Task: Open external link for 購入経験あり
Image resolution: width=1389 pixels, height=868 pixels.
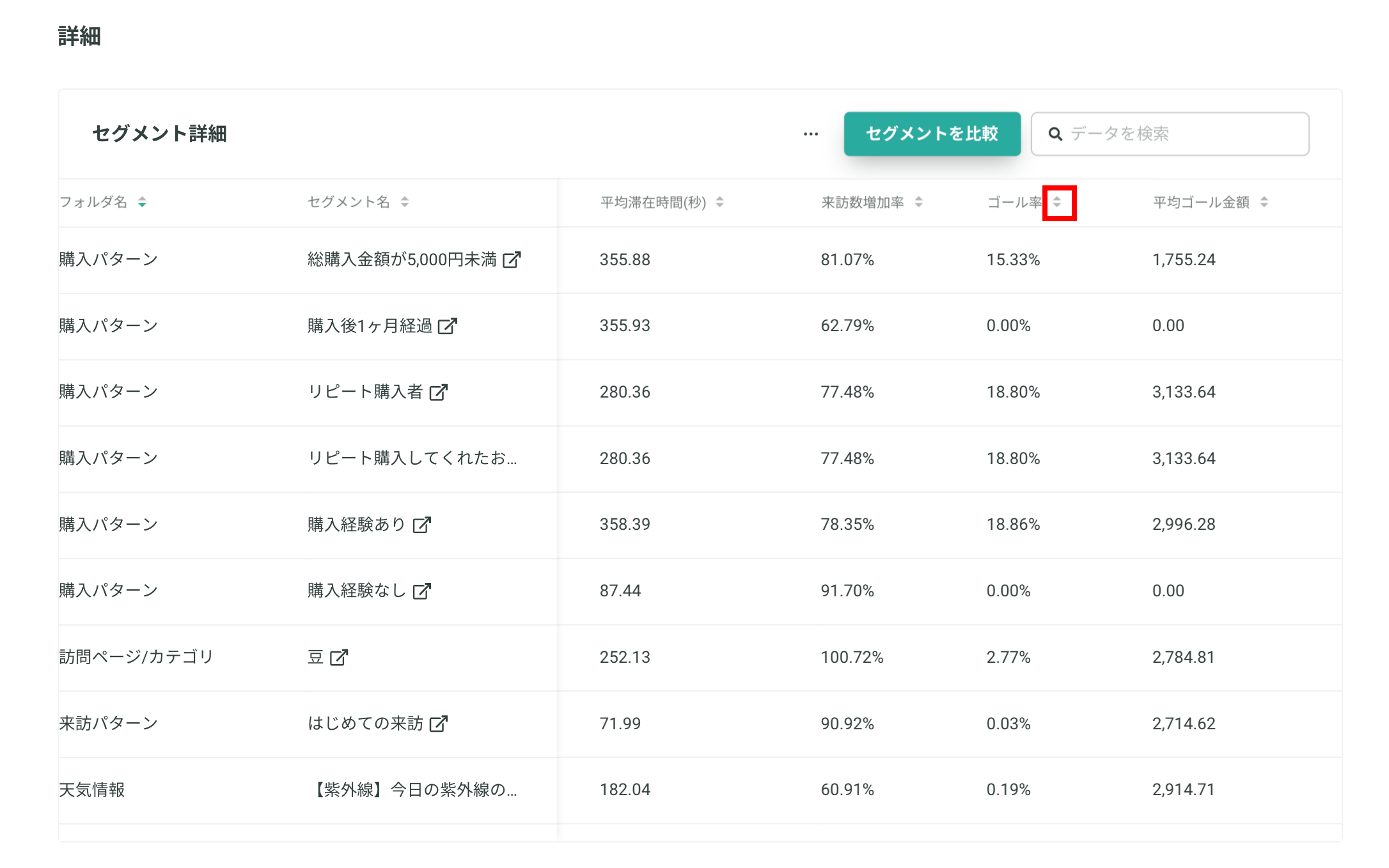Action: (422, 524)
